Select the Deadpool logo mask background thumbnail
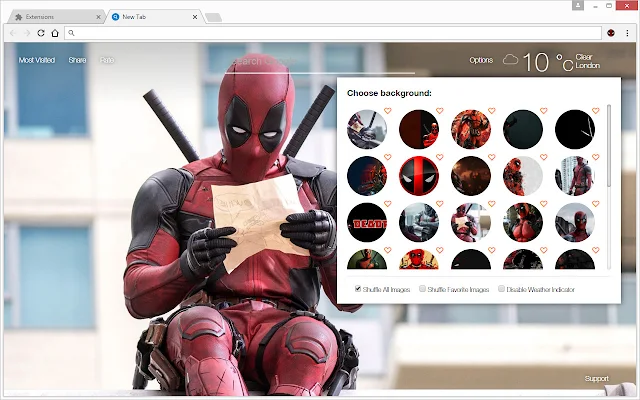This screenshot has height=400, width=640. 419,176
